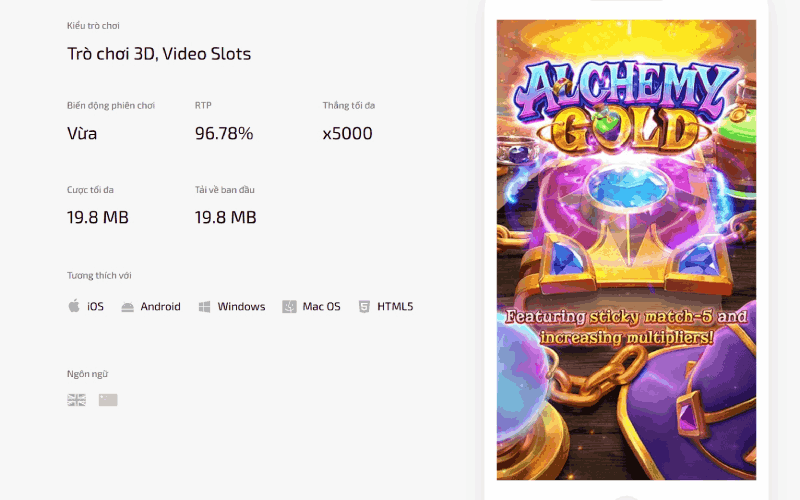Click the RTP value 96.78%
The width and height of the screenshot is (800, 500).
[224, 133]
